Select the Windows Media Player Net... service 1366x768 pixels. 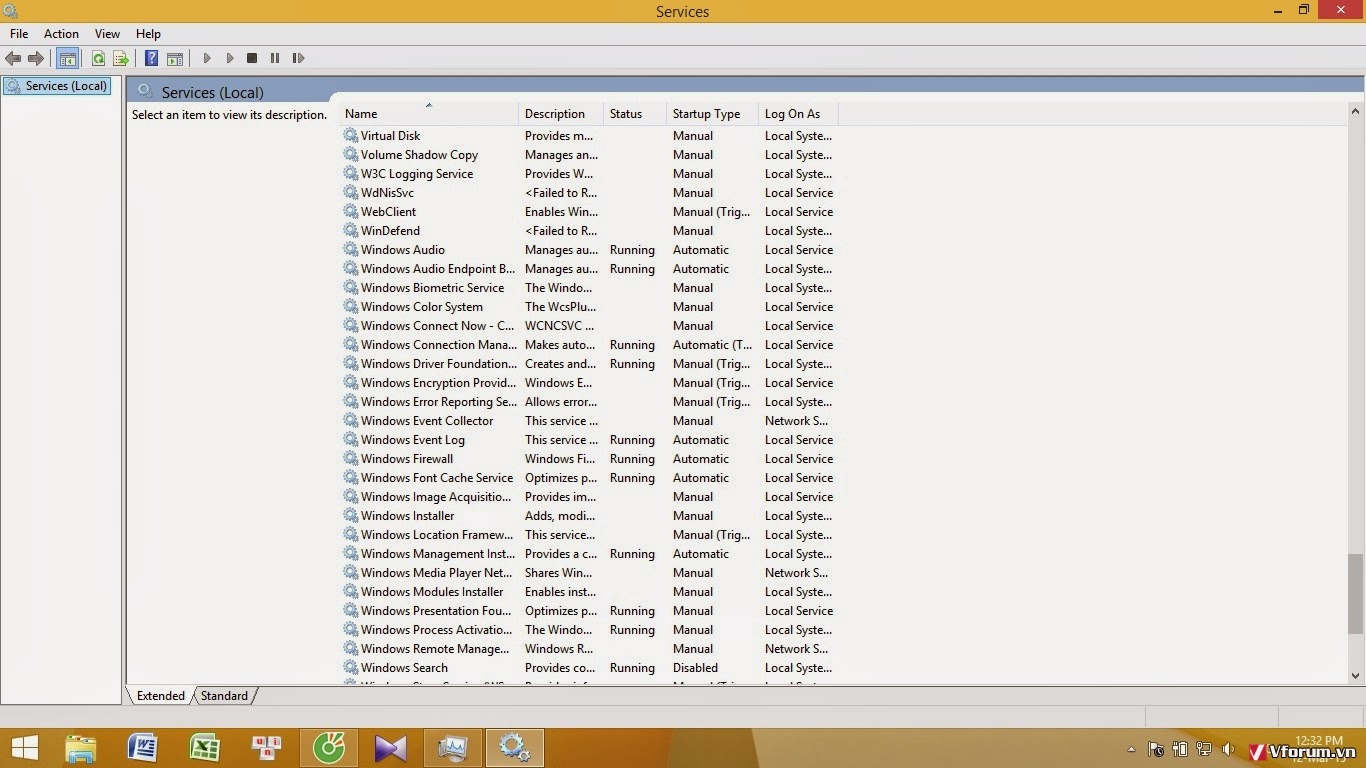pos(436,572)
